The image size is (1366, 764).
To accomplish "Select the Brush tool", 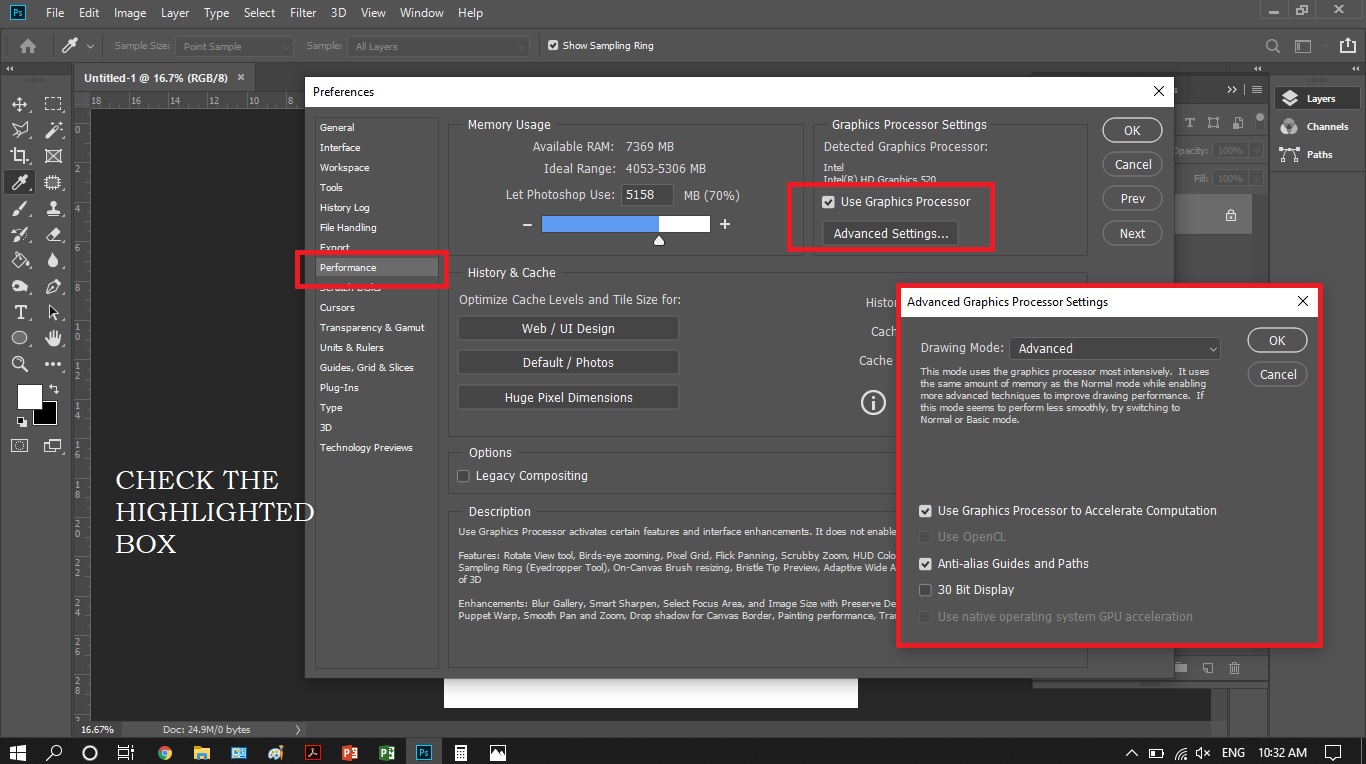I will point(20,208).
